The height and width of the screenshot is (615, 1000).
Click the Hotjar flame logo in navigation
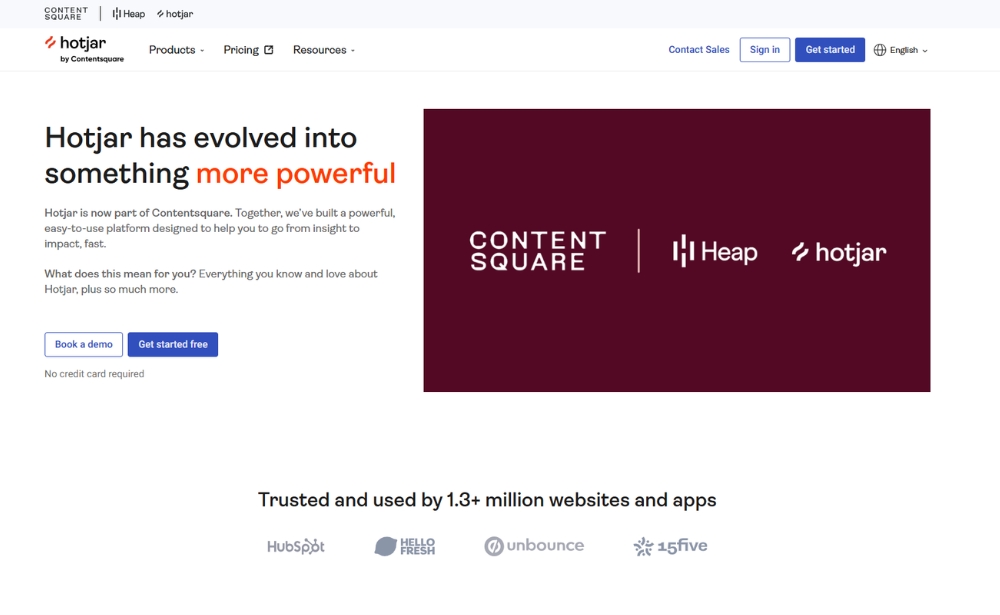click(50, 44)
